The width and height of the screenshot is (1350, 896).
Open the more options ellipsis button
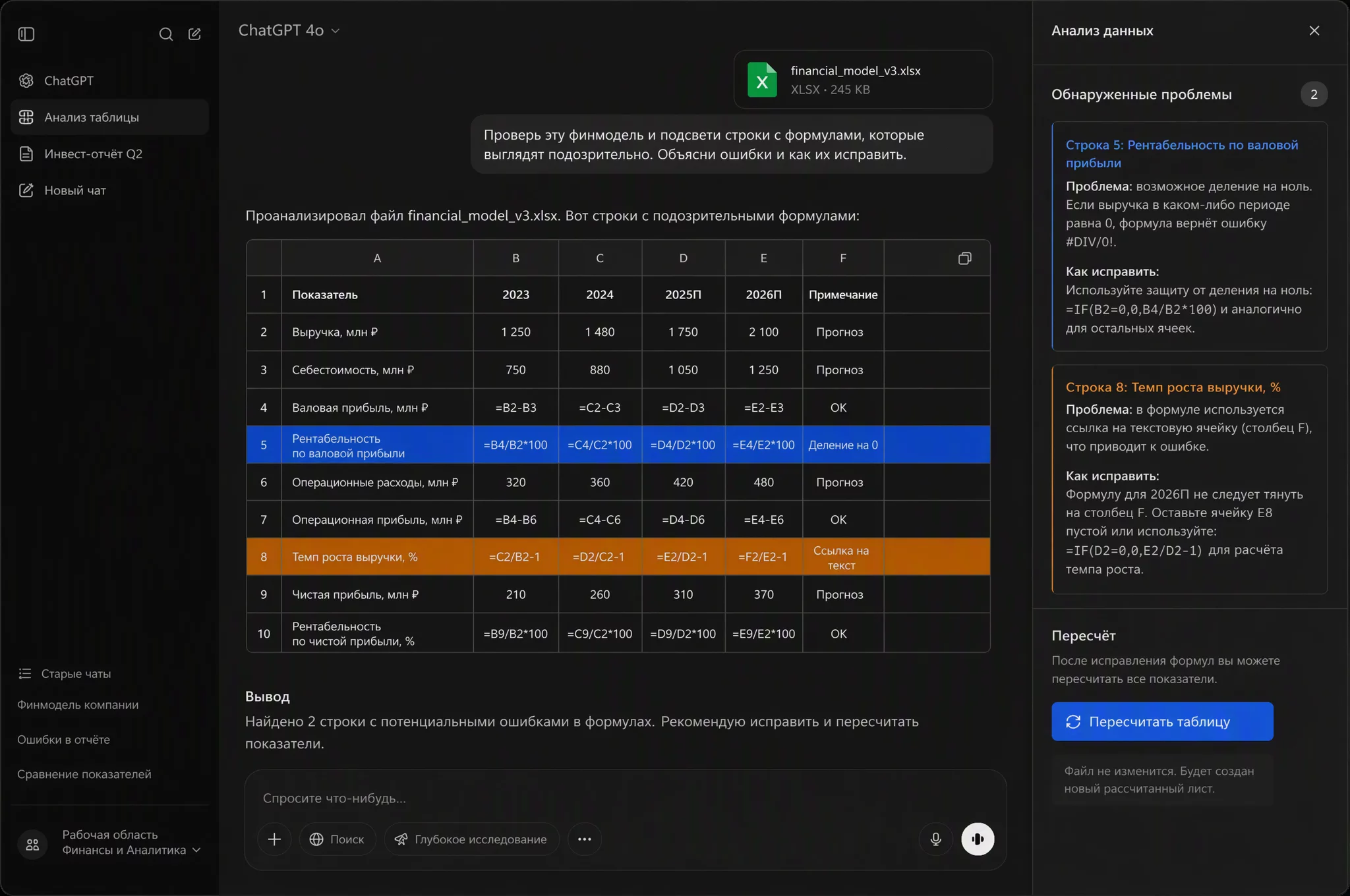[584, 839]
